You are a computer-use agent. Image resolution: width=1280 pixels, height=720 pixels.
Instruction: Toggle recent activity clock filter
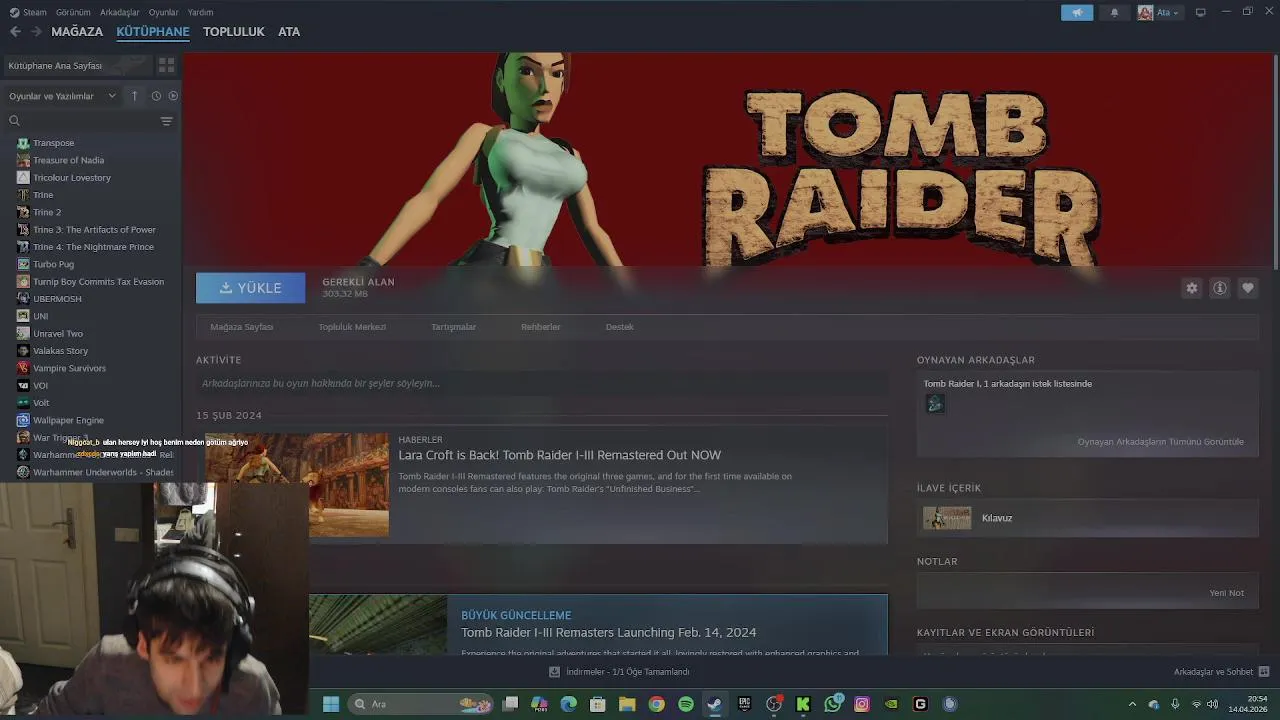click(x=156, y=96)
